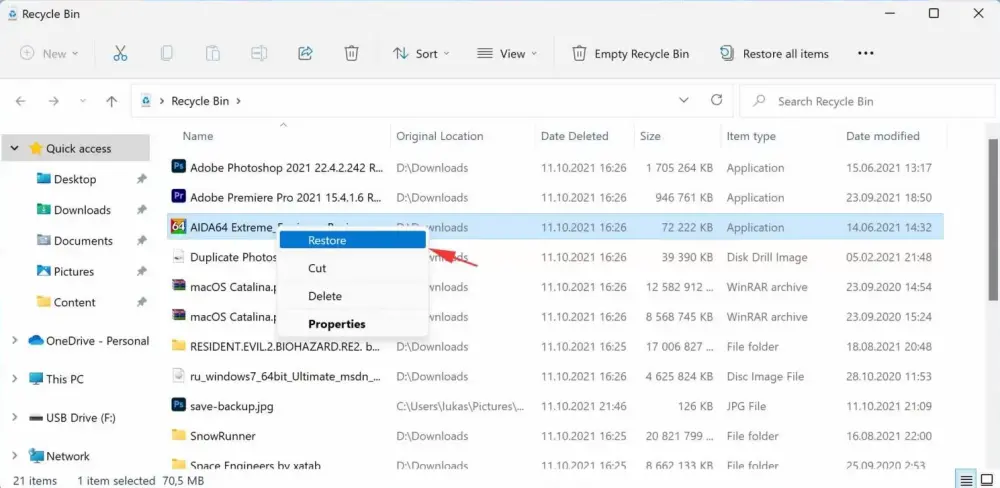Choose Restore from the context menu

pyautogui.click(x=352, y=240)
